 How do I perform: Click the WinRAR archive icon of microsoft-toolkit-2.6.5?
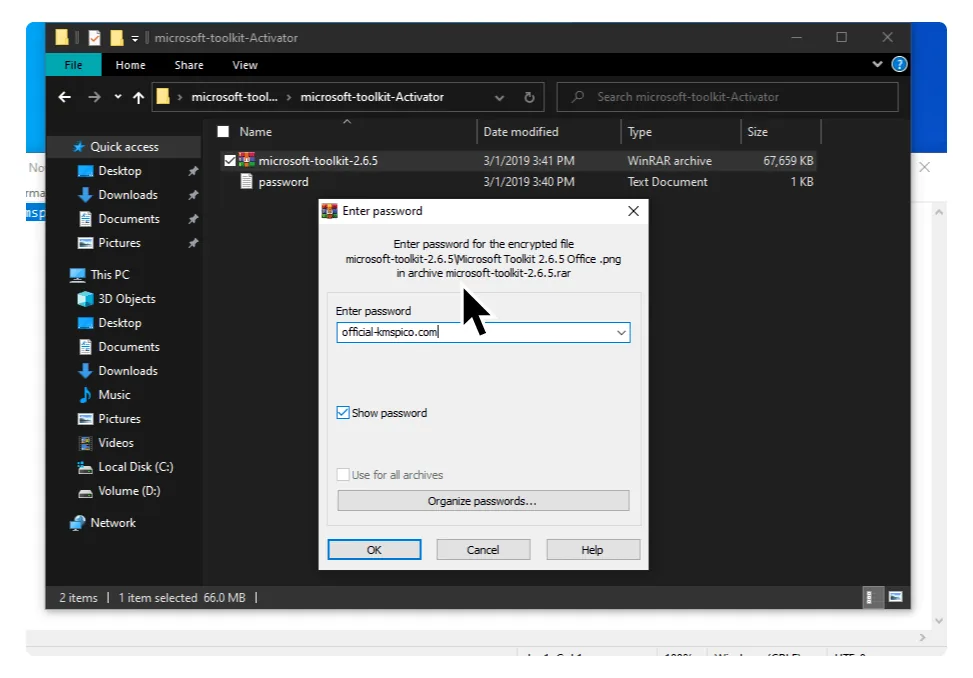[x=246, y=160]
